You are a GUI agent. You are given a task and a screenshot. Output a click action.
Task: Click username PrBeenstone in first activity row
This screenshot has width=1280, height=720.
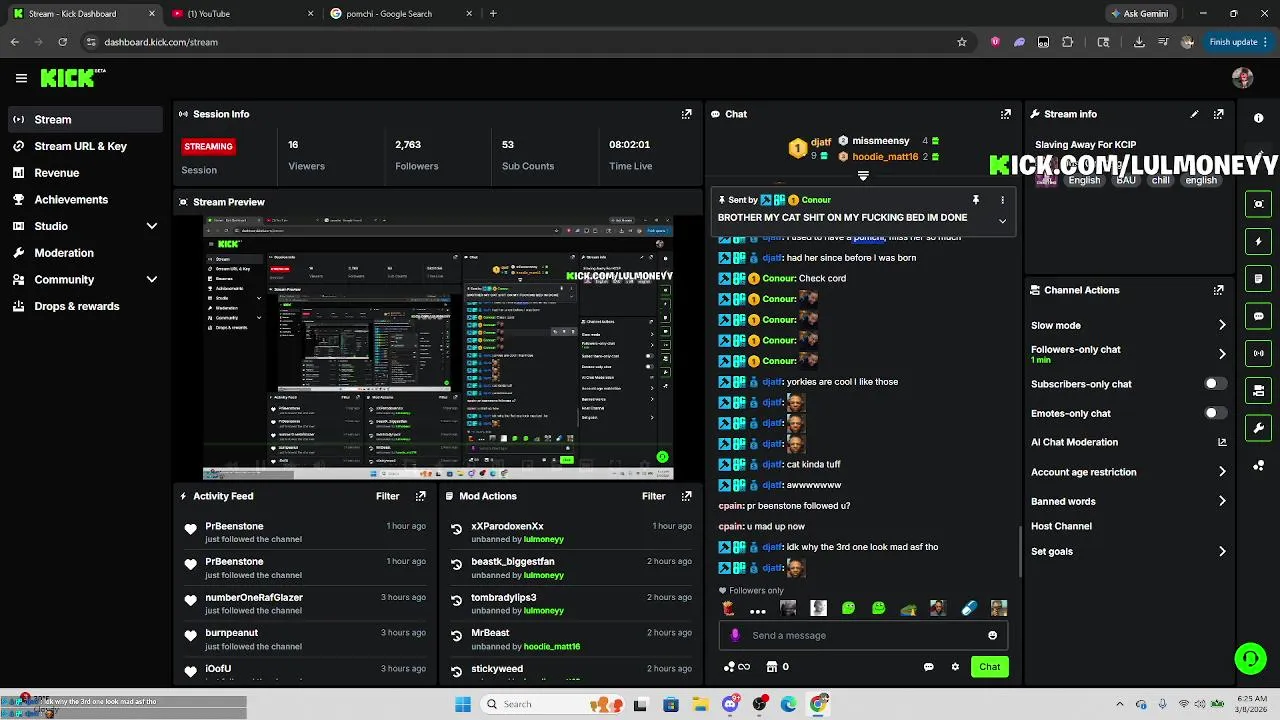click(234, 526)
